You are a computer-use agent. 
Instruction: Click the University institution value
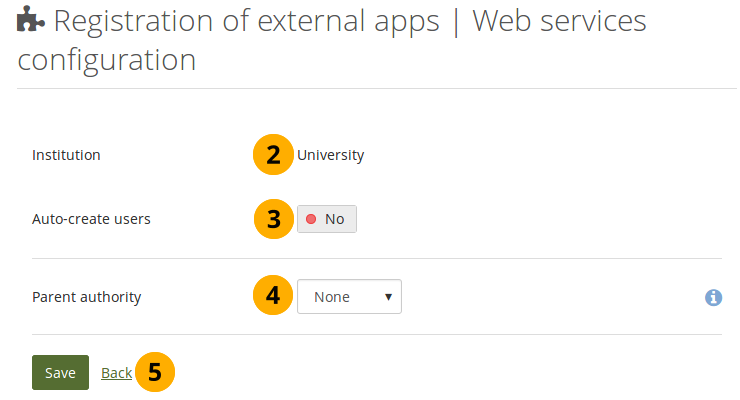coord(330,155)
